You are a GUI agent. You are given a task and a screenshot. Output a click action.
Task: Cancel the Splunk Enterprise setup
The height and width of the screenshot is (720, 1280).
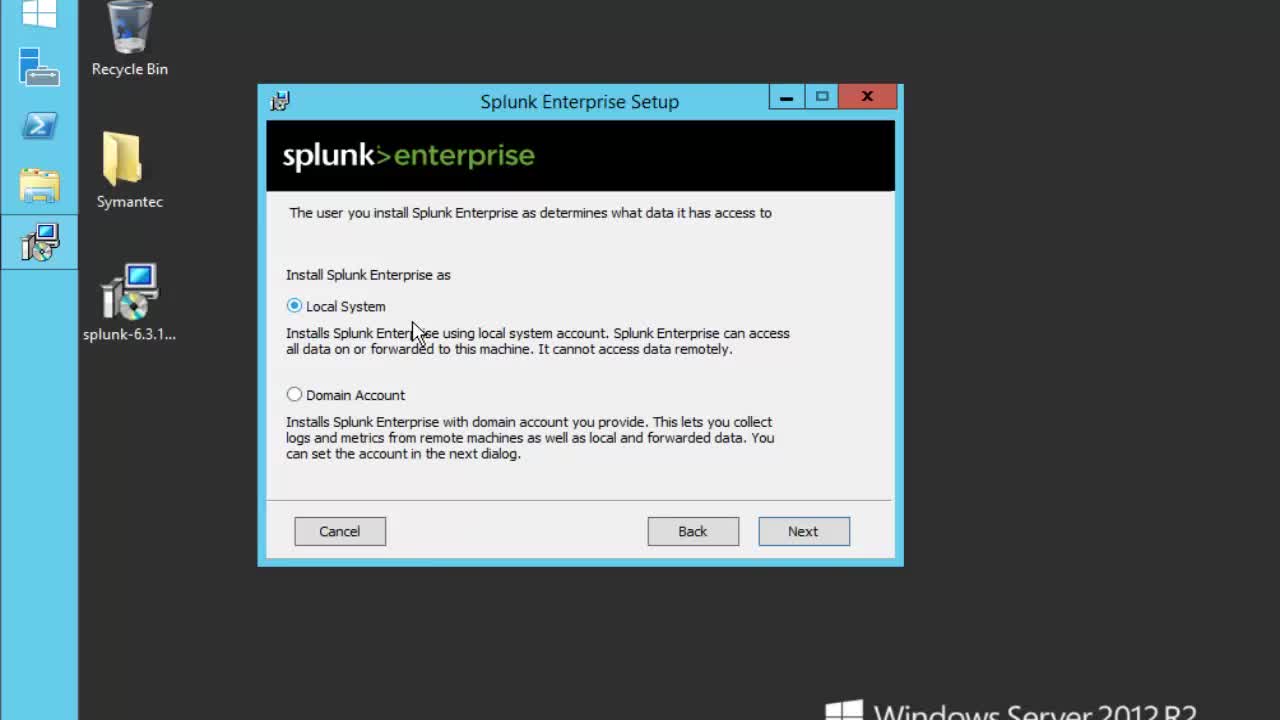click(x=340, y=531)
